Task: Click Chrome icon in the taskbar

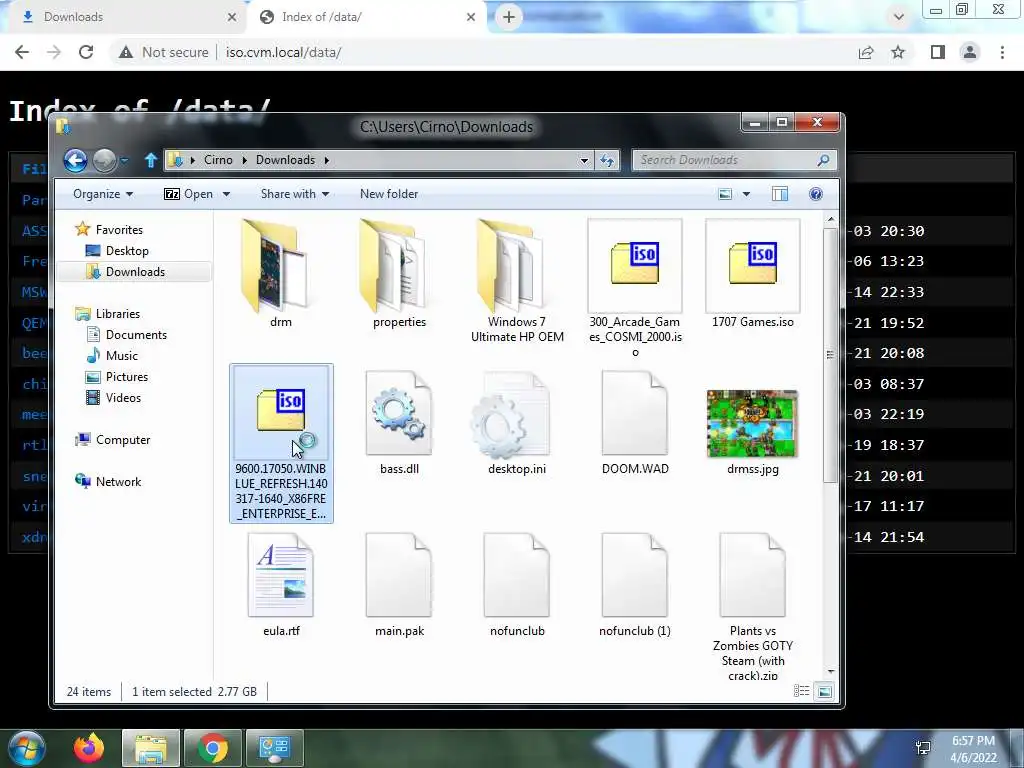Action: [213, 748]
